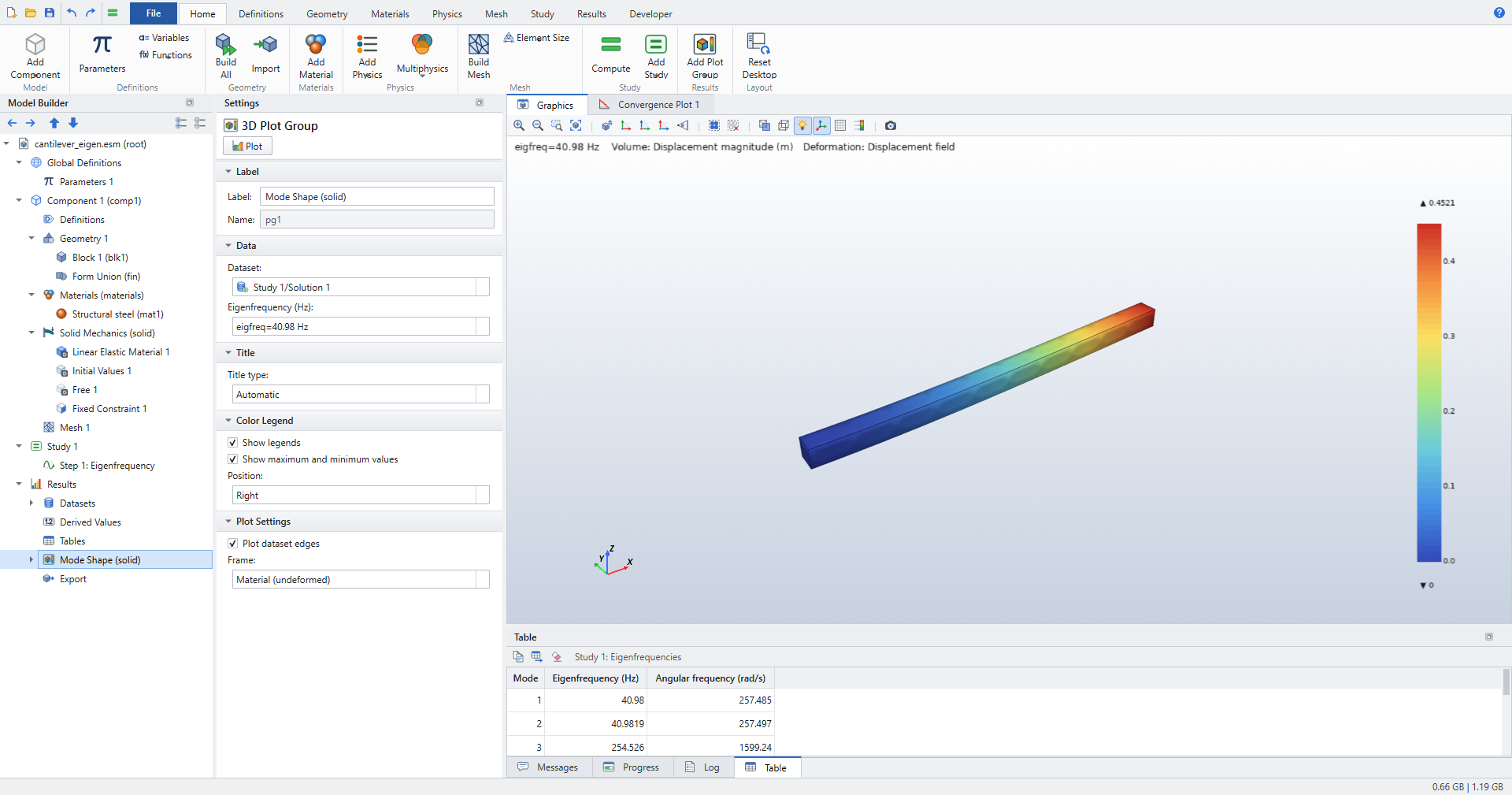
Task: Toggle transparency in Graphics toolbar
Action: [x=764, y=125]
